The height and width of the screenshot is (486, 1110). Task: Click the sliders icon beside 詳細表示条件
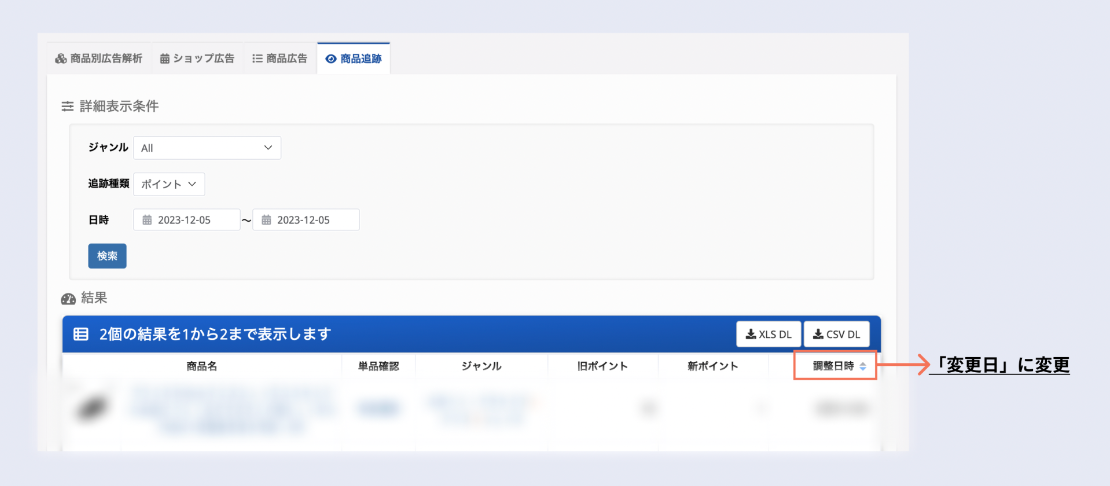click(x=68, y=106)
